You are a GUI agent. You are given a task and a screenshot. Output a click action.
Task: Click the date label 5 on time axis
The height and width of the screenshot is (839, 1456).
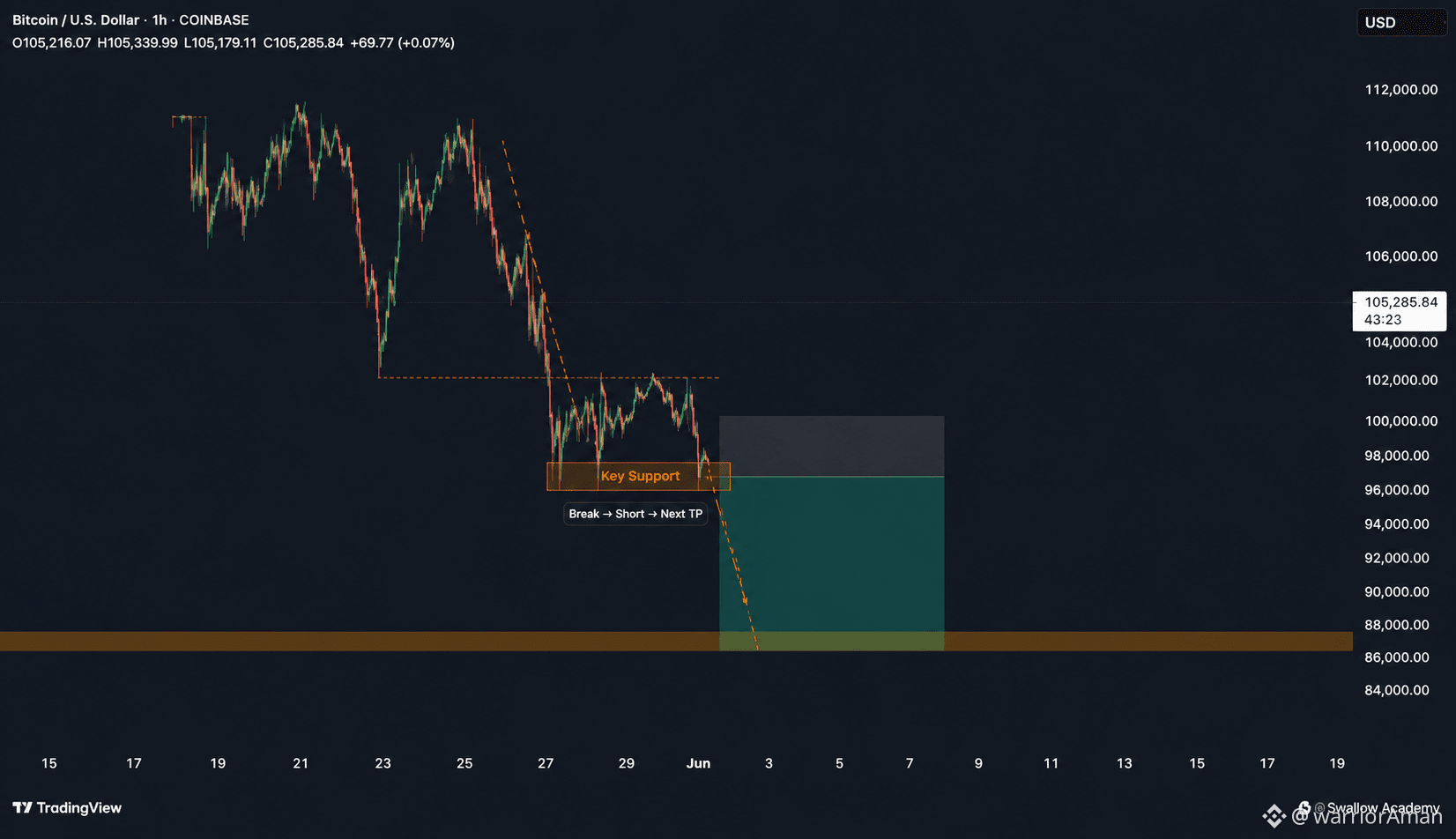[839, 763]
